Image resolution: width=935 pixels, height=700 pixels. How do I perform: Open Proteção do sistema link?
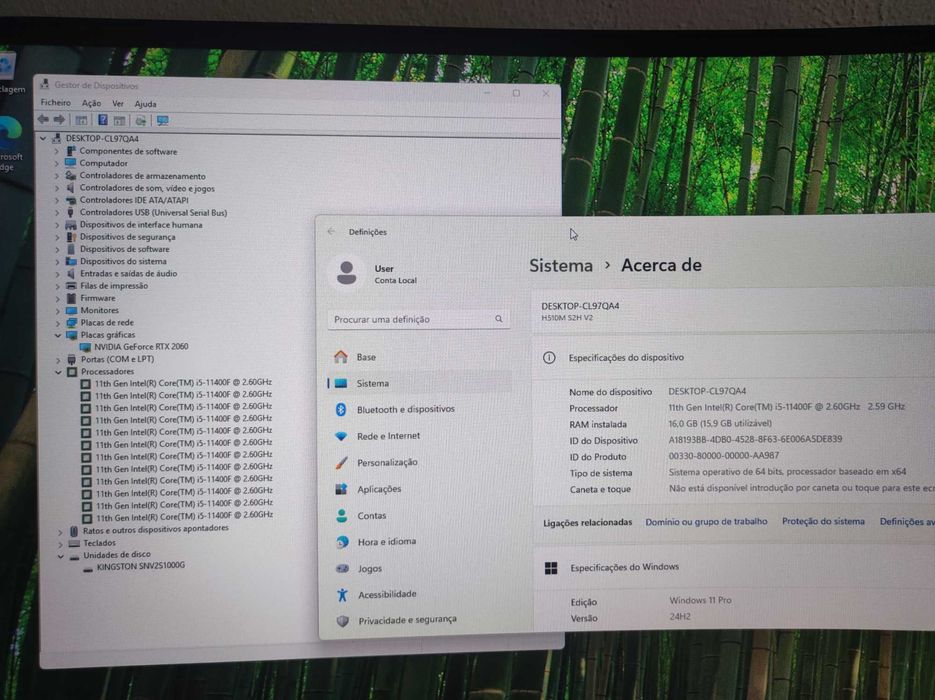coord(823,521)
